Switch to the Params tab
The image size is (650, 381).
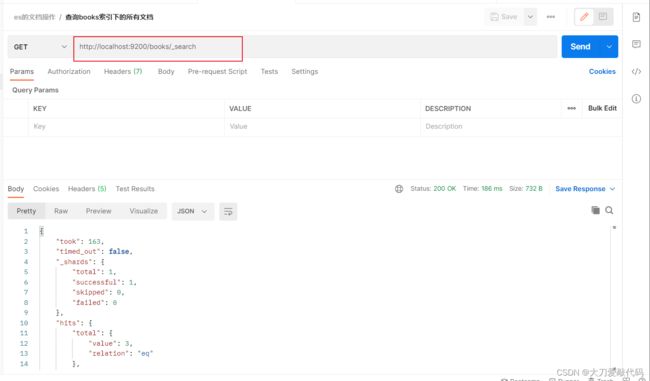click(22, 71)
